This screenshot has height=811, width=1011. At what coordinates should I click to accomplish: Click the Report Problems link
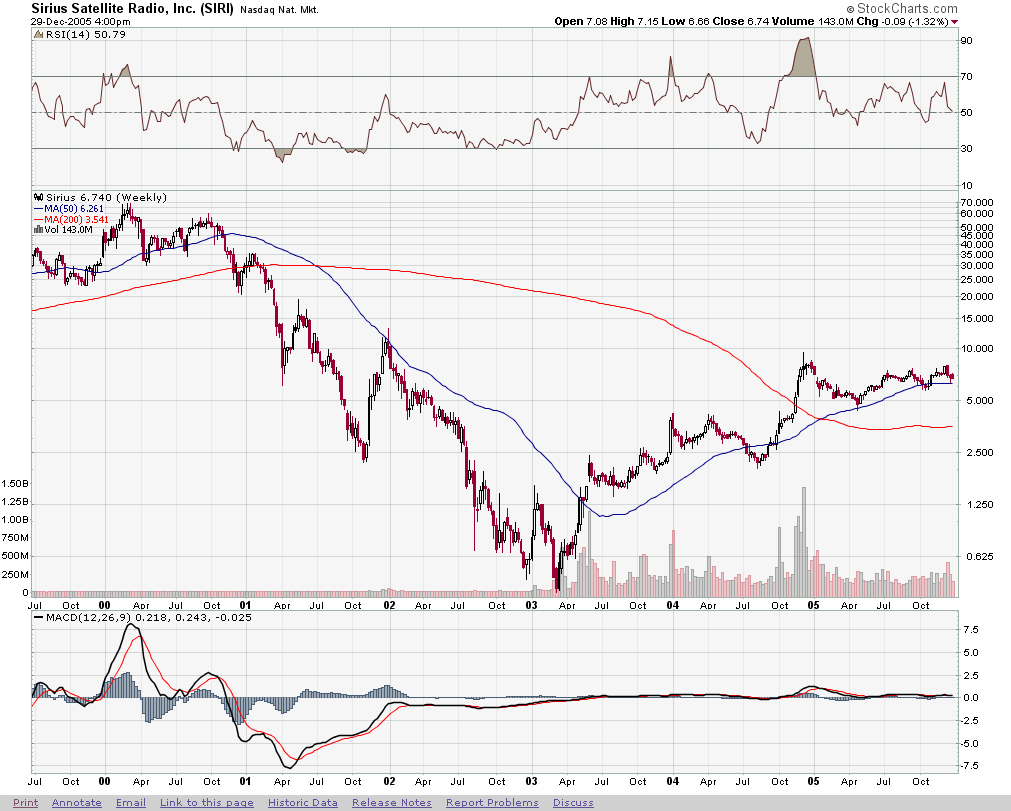click(x=493, y=802)
